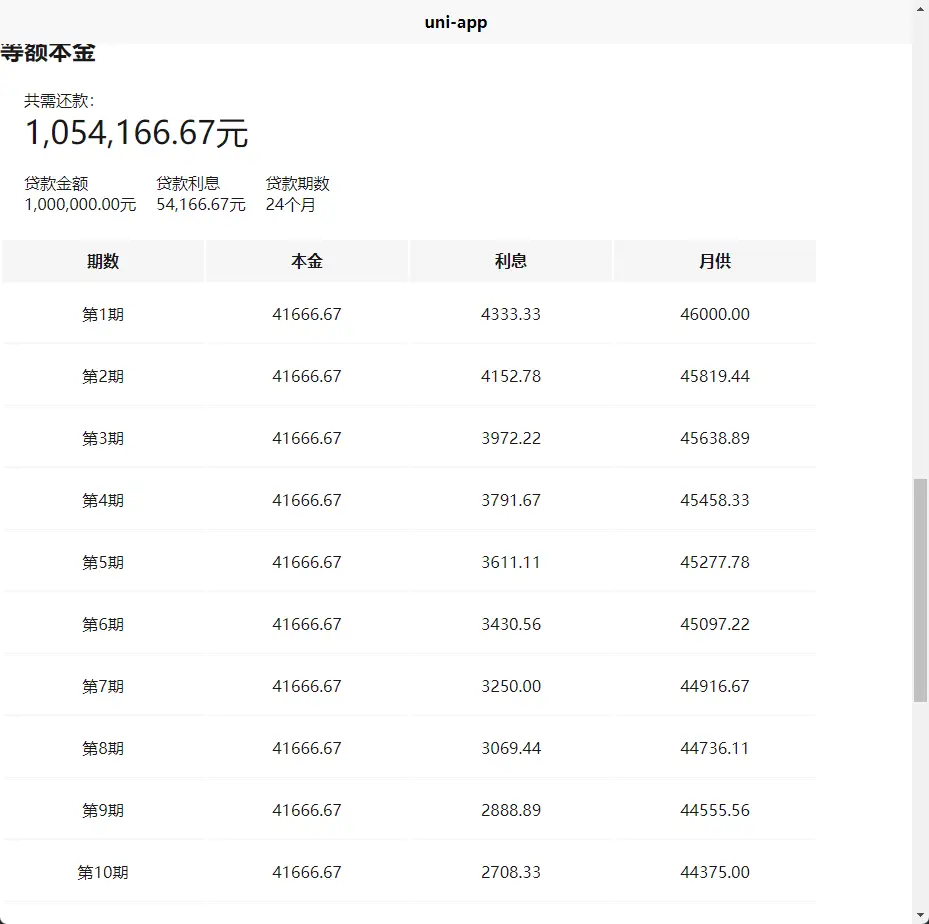The height and width of the screenshot is (924, 929).
Task: Click the 共需还款 label
Action: (x=59, y=101)
